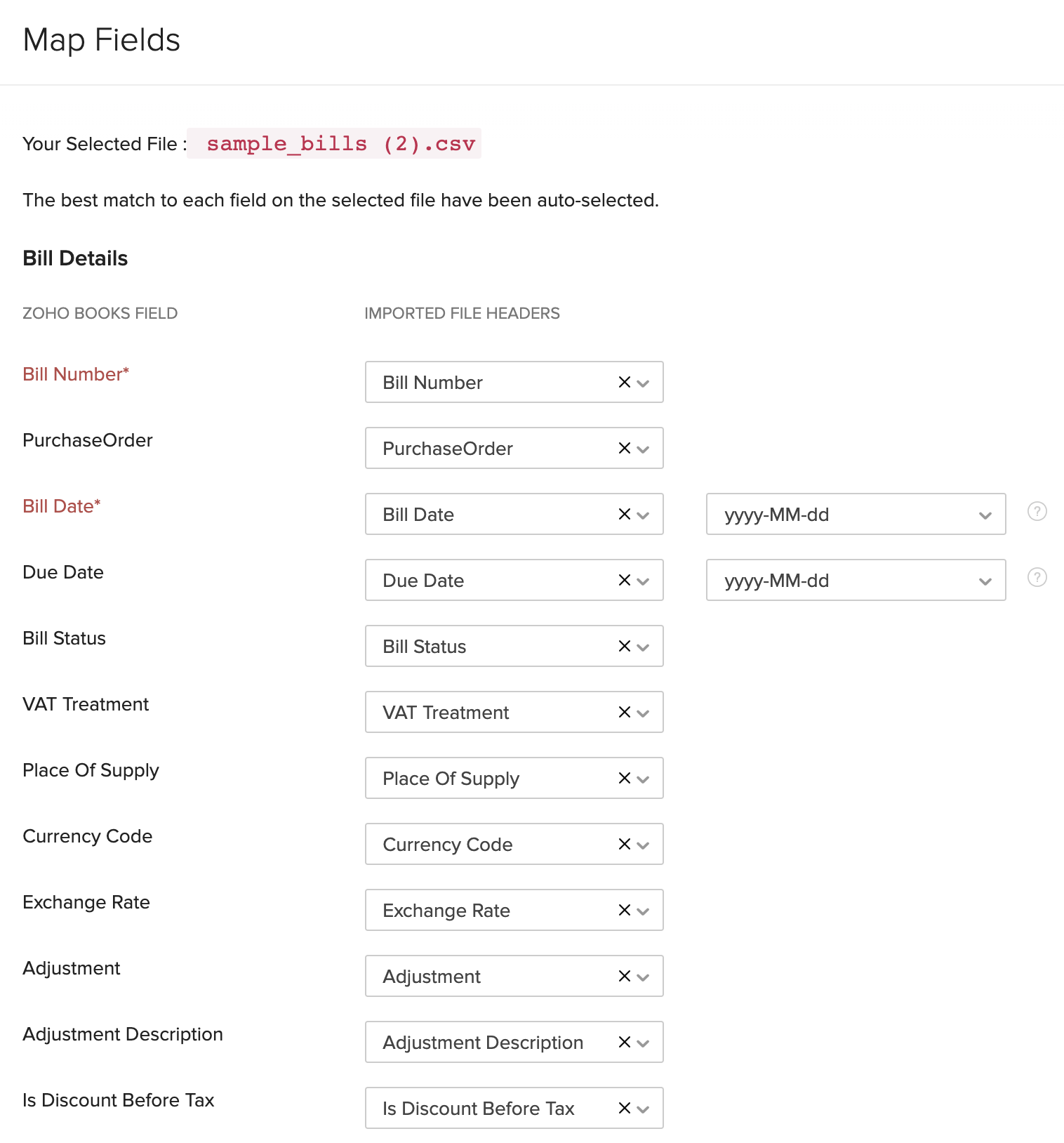Image resolution: width=1064 pixels, height=1143 pixels.
Task: Clear the Bill Number mapping with X icon
Action: click(x=624, y=382)
